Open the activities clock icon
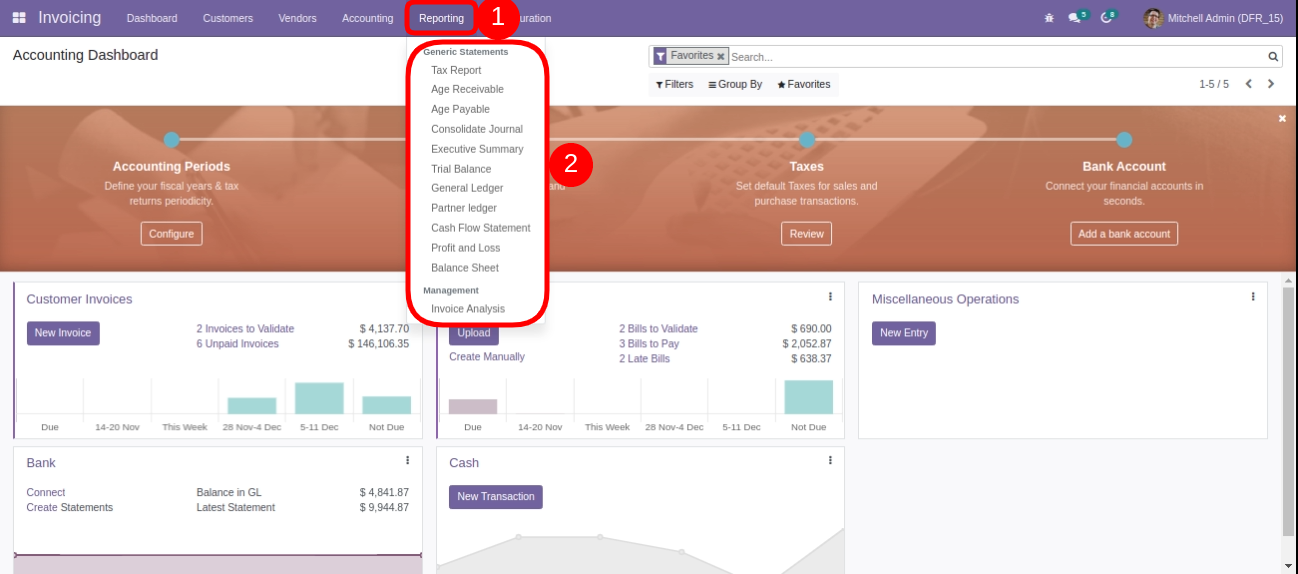This screenshot has height=574, width=1298. point(1106,18)
